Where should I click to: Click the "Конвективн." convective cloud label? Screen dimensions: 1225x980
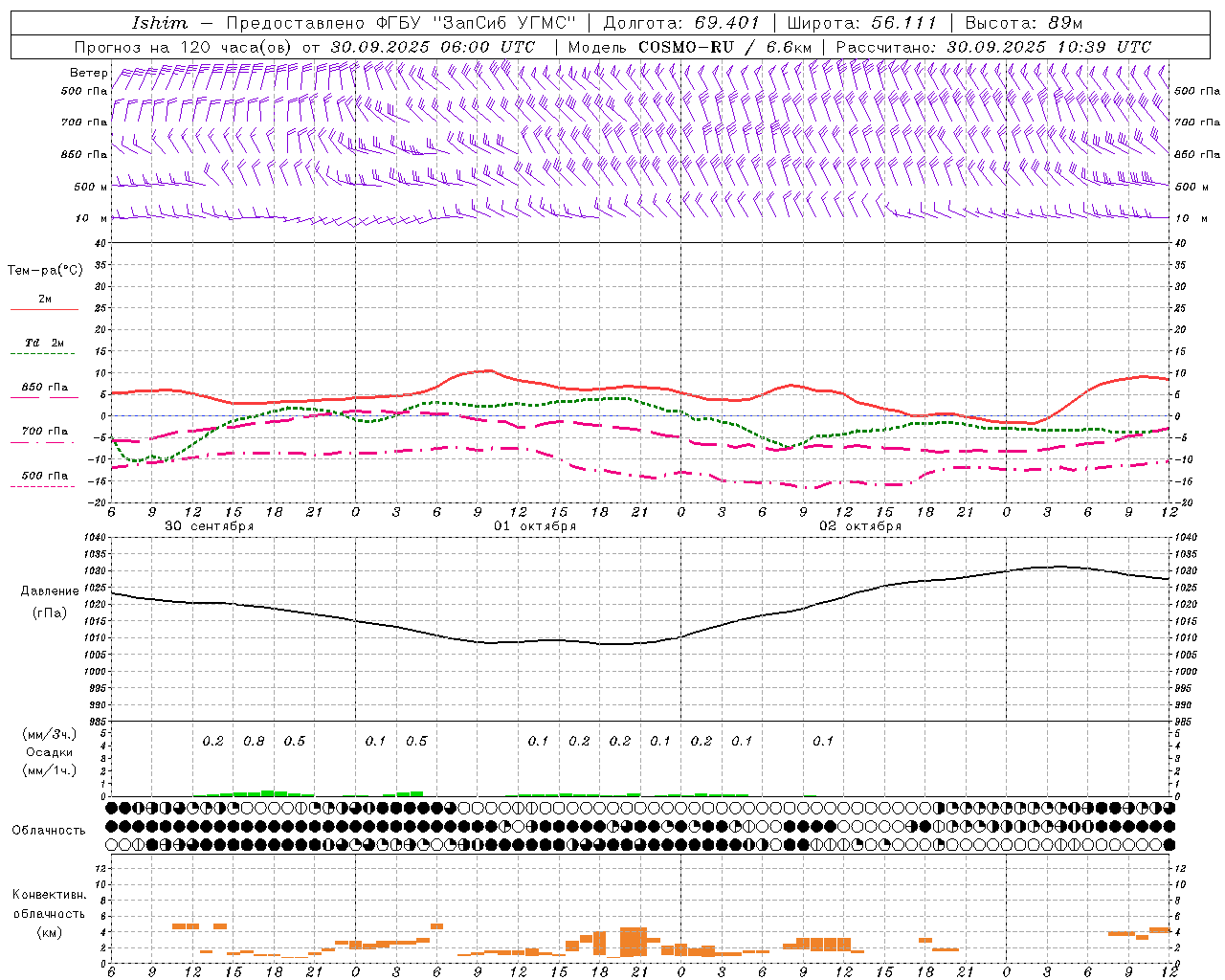(x=50, y=895)
